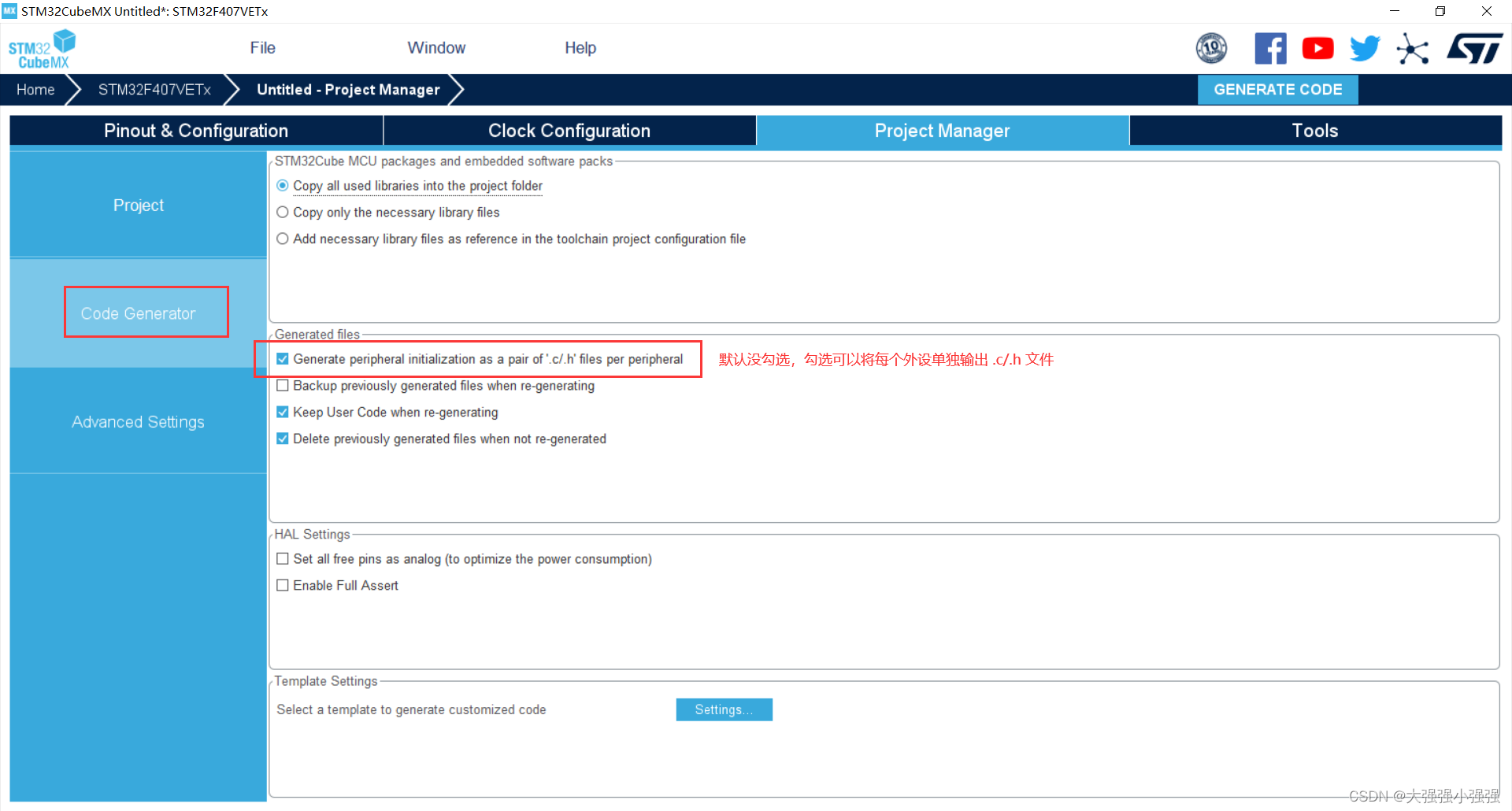Select Copy all used libraries option
Viewport: 1512px width, 811px height.
point(282,186)
